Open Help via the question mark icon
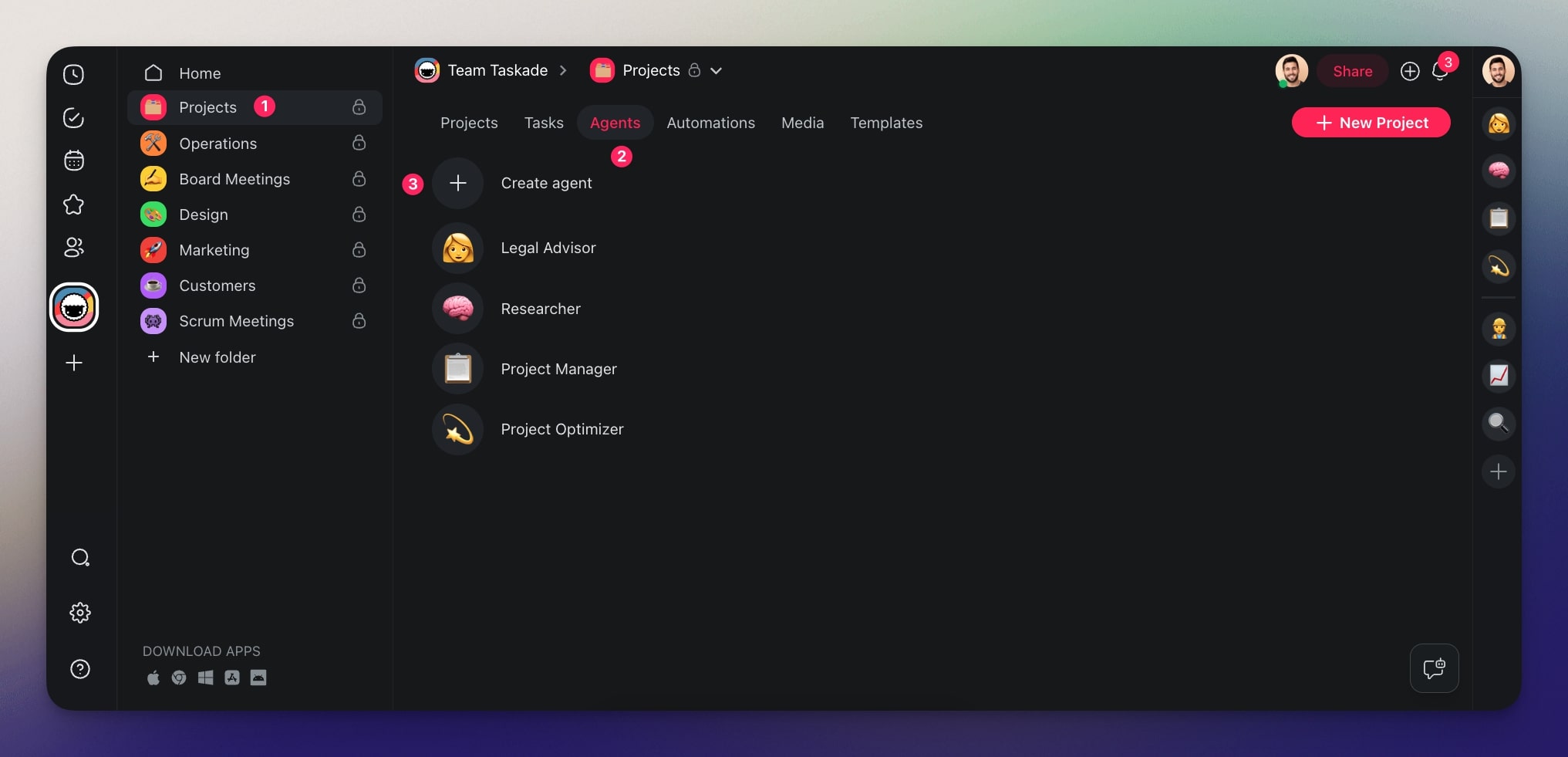The width and height of the screenshot is (1568, 757). click(x=80, y=669)
